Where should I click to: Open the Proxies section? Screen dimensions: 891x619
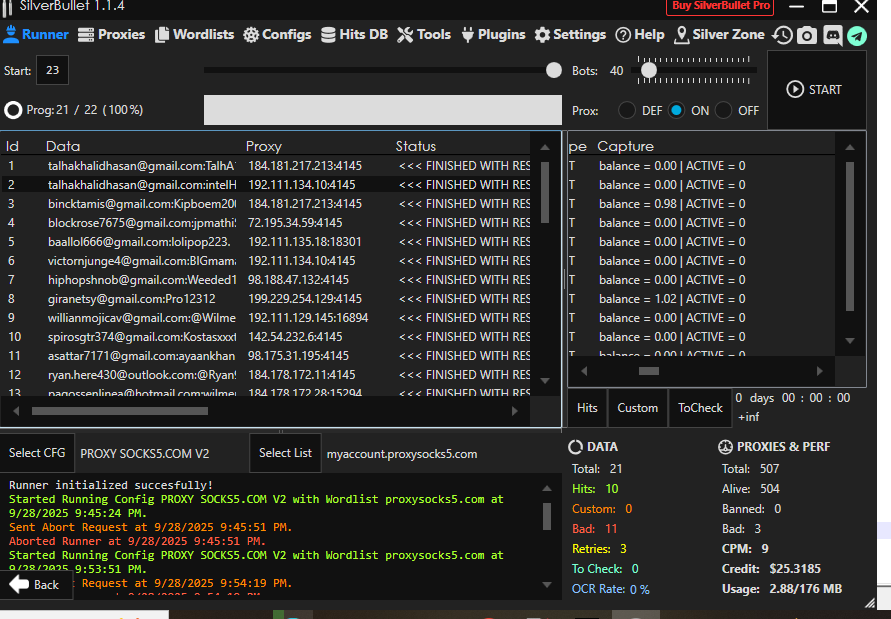tap(111, 34)
